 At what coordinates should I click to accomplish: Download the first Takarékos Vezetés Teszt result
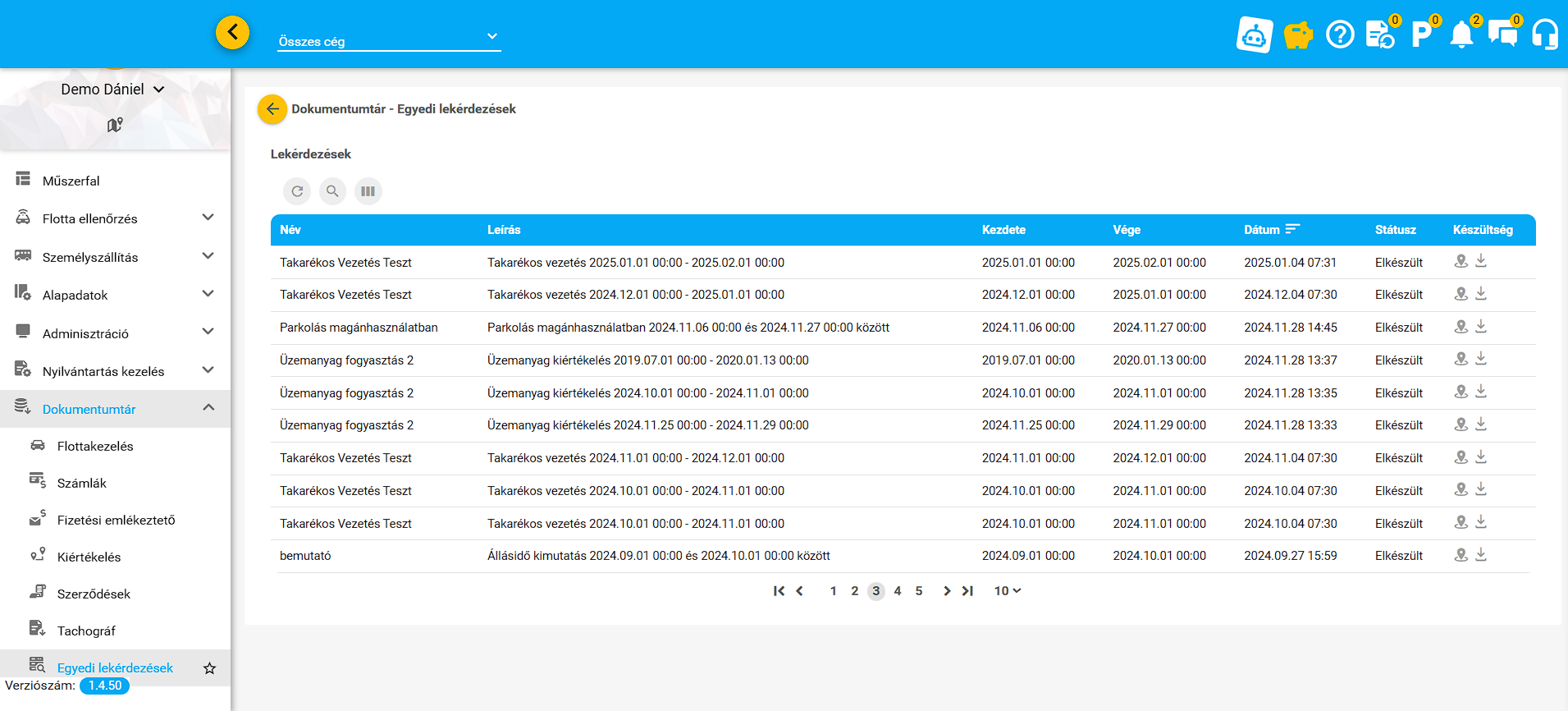pyautogui.click(x=1481, y=261)
